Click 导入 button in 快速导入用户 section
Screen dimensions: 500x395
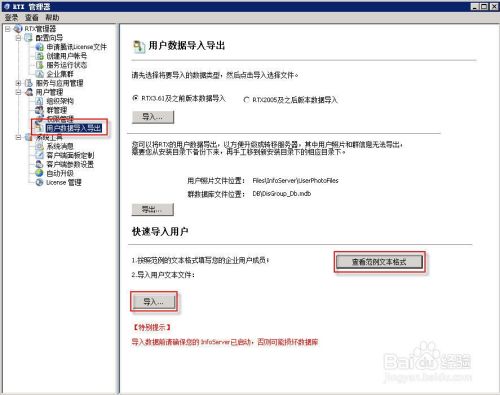tap(154, 302)
